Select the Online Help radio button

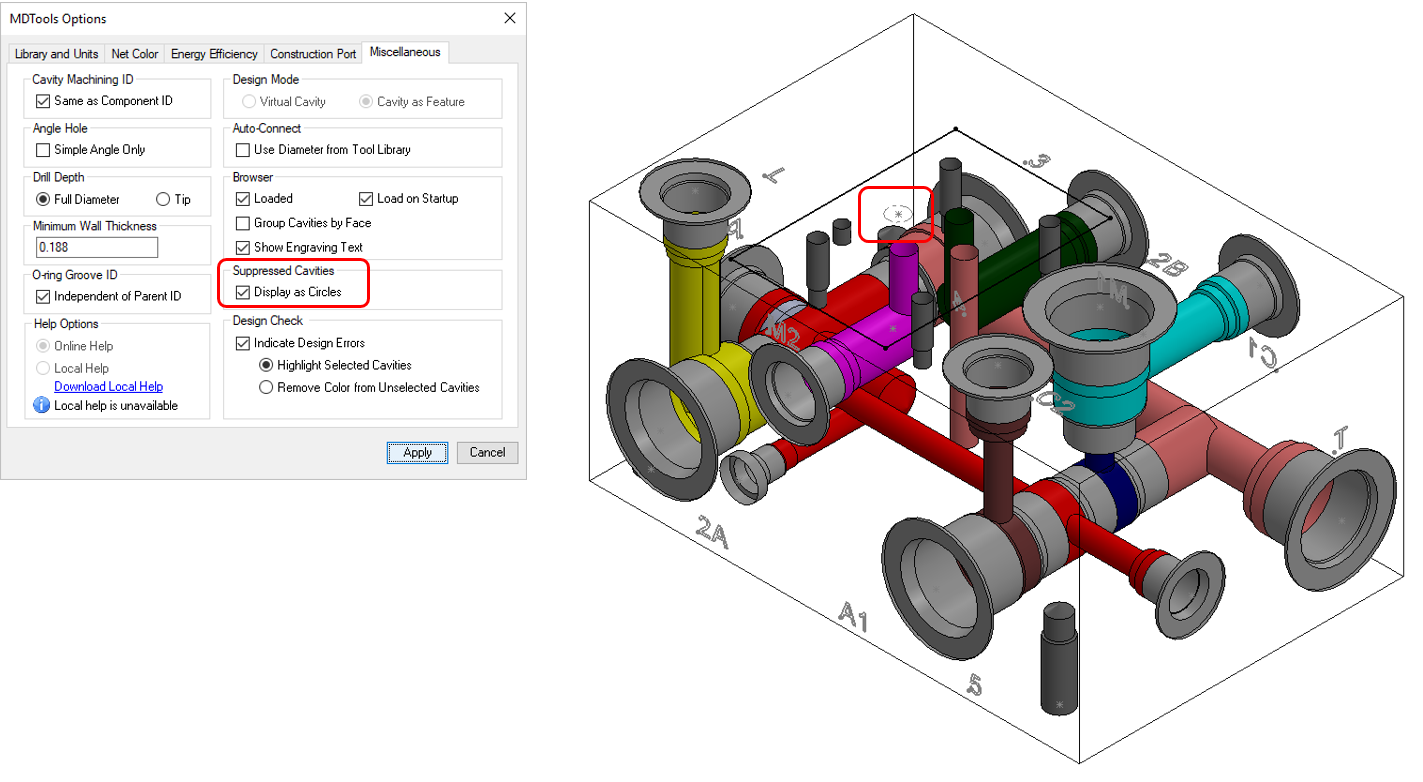pyautogui.click(x=43, y=346)
